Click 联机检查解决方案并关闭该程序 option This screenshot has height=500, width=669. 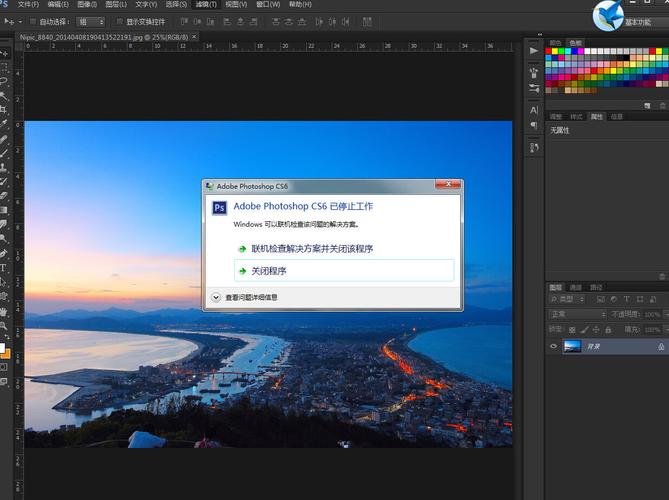tap(312, 249)
